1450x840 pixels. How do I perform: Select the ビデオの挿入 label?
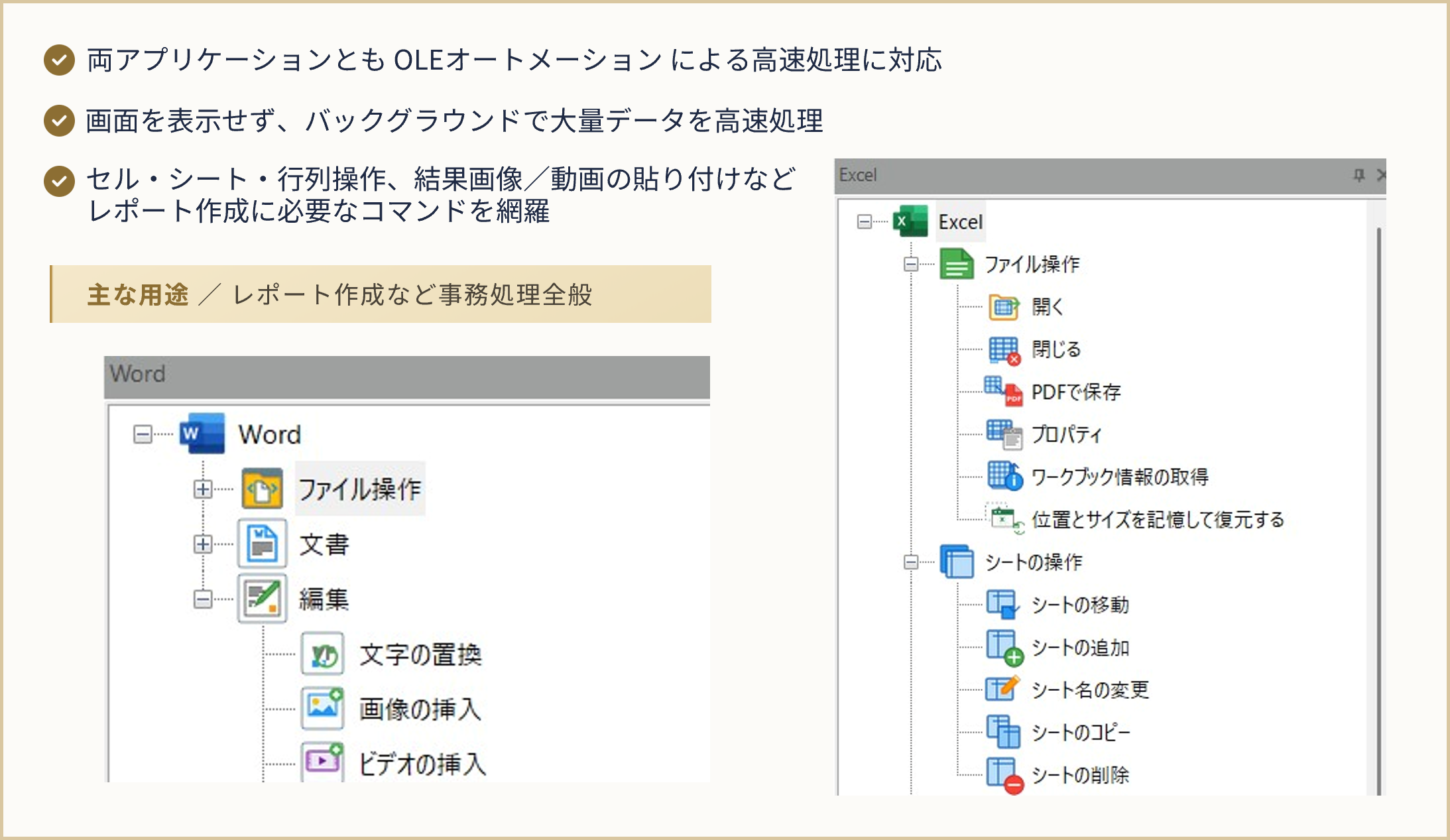point(422,764)
